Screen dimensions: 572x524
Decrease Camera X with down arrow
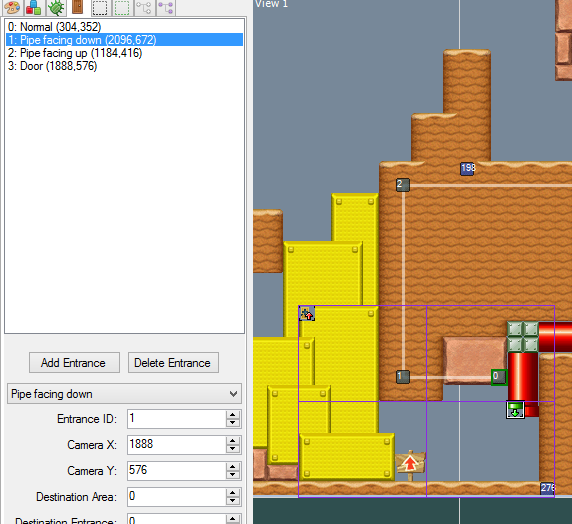(x=233, y=449)
